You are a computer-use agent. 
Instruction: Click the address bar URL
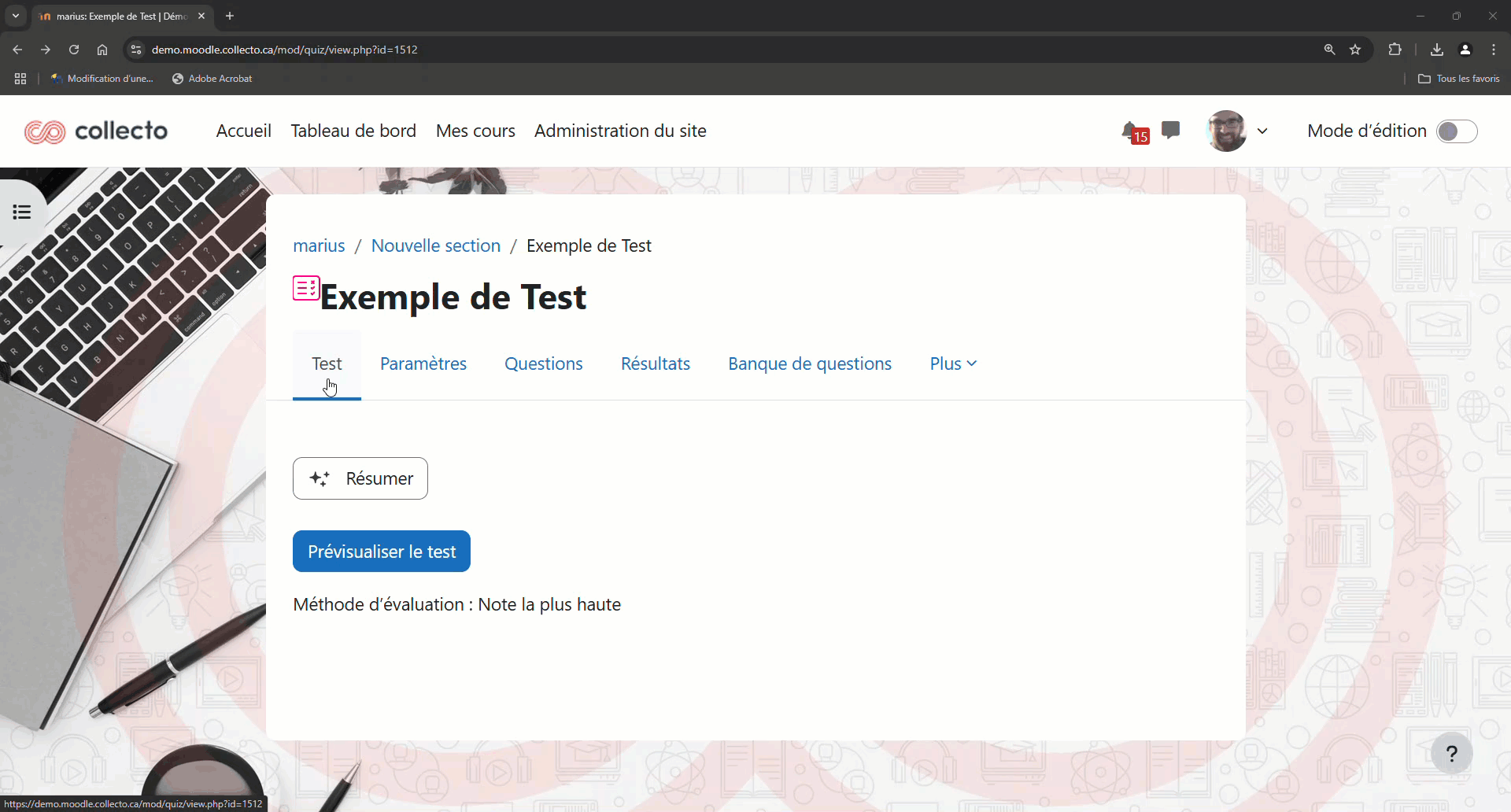tap(285, 50)
